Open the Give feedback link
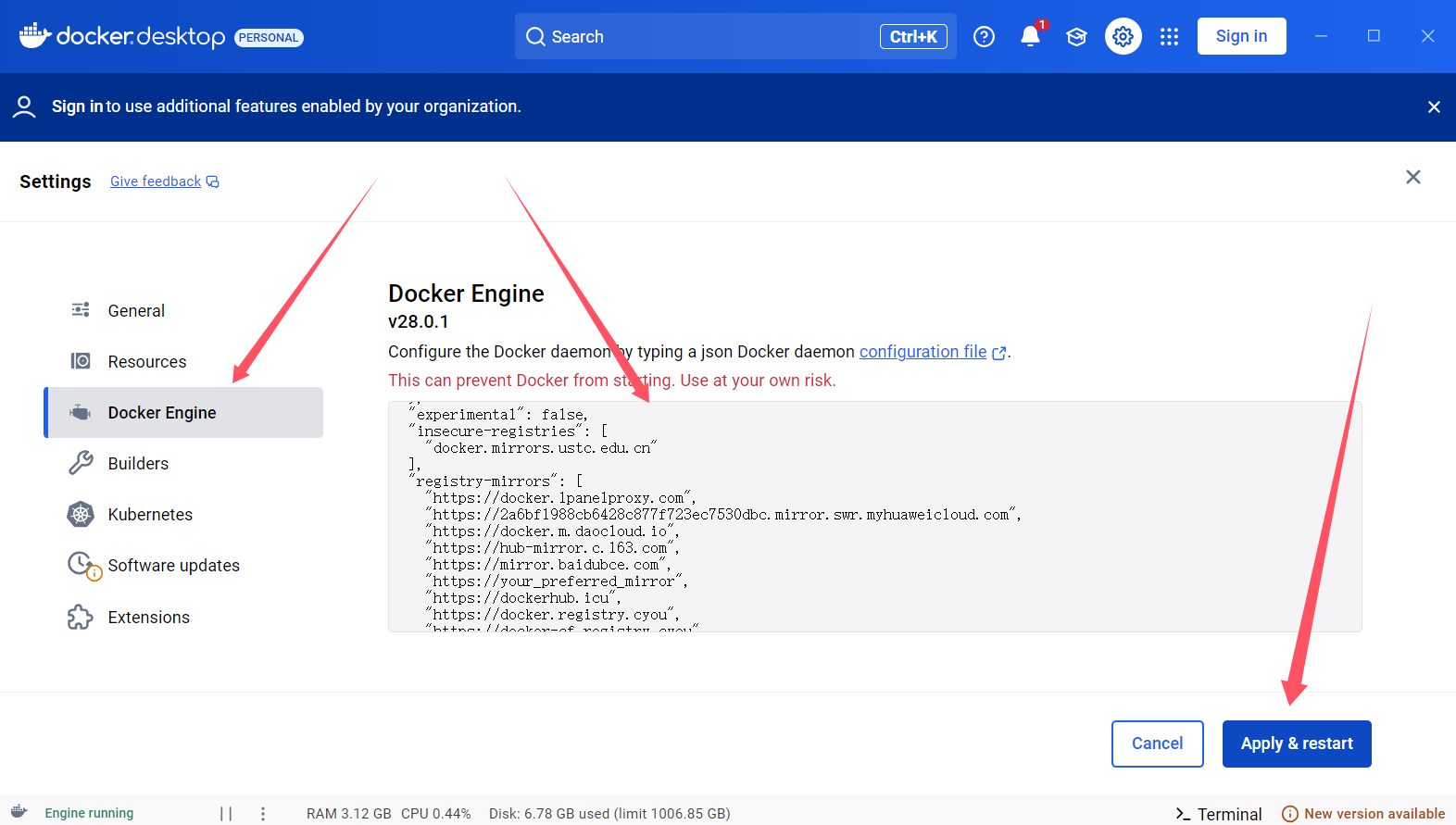This screenshot has height=825, width=1456. [x=156, y=181]
